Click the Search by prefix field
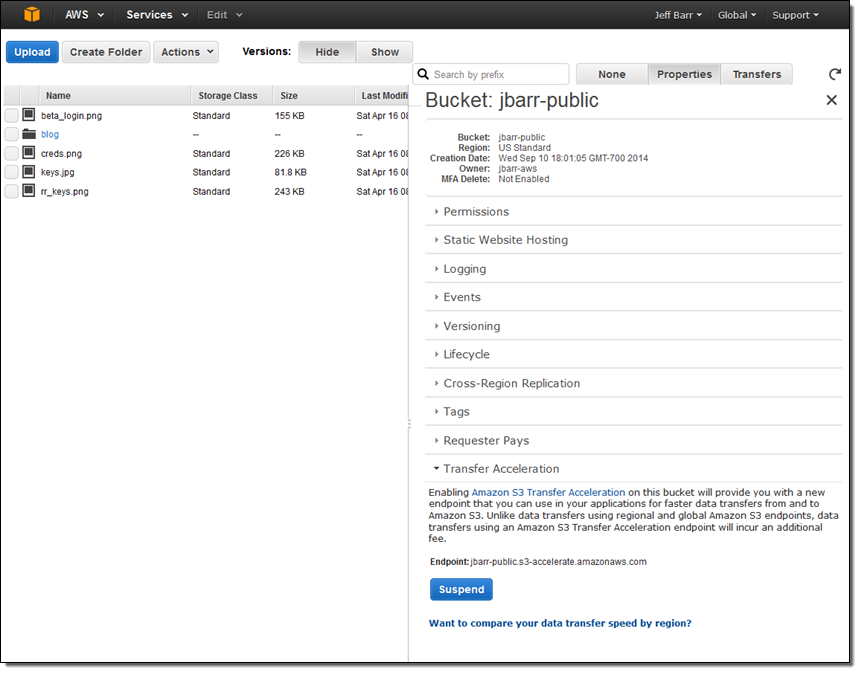860x673 pixels. 498,74
